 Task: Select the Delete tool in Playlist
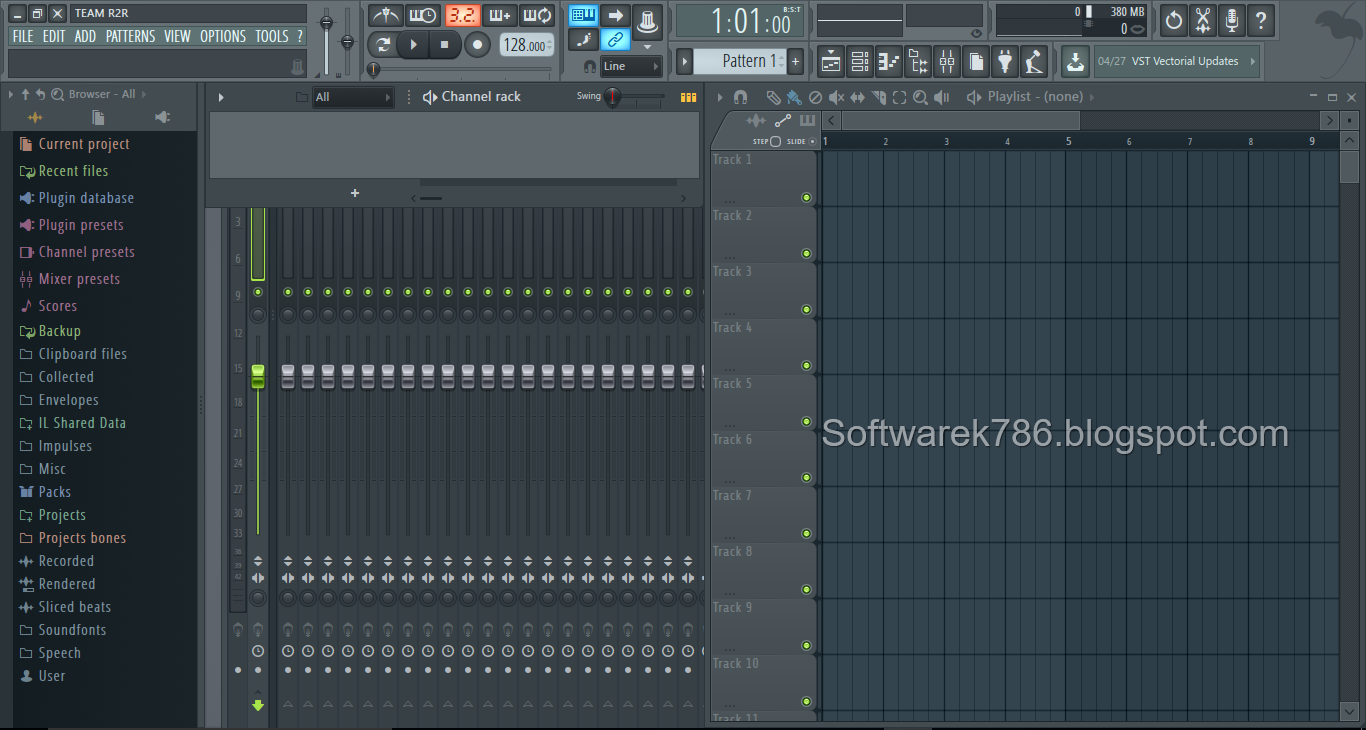815,97
